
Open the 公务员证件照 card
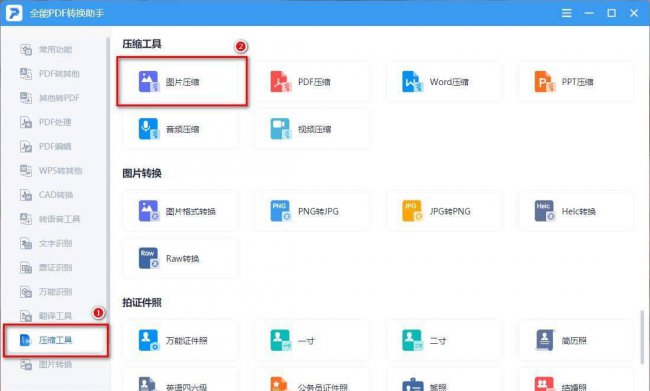(312, 379)
